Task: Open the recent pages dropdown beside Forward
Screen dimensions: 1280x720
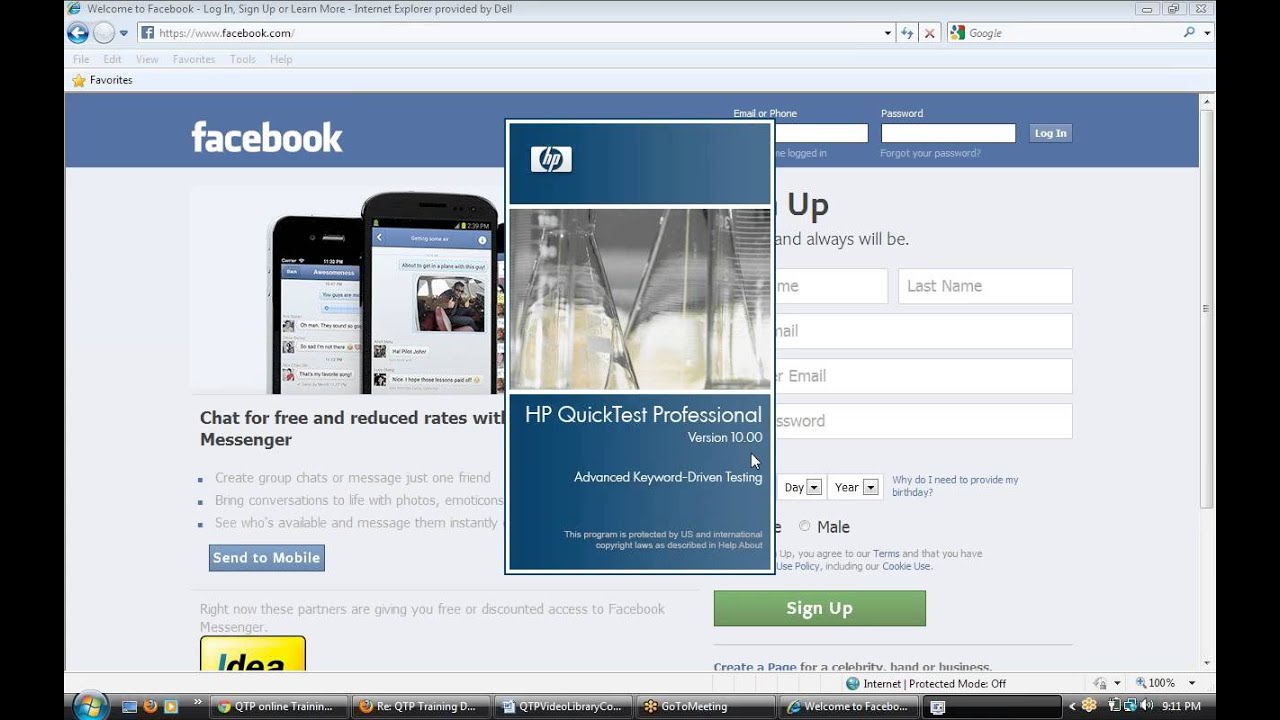Action: pos(124,33)
